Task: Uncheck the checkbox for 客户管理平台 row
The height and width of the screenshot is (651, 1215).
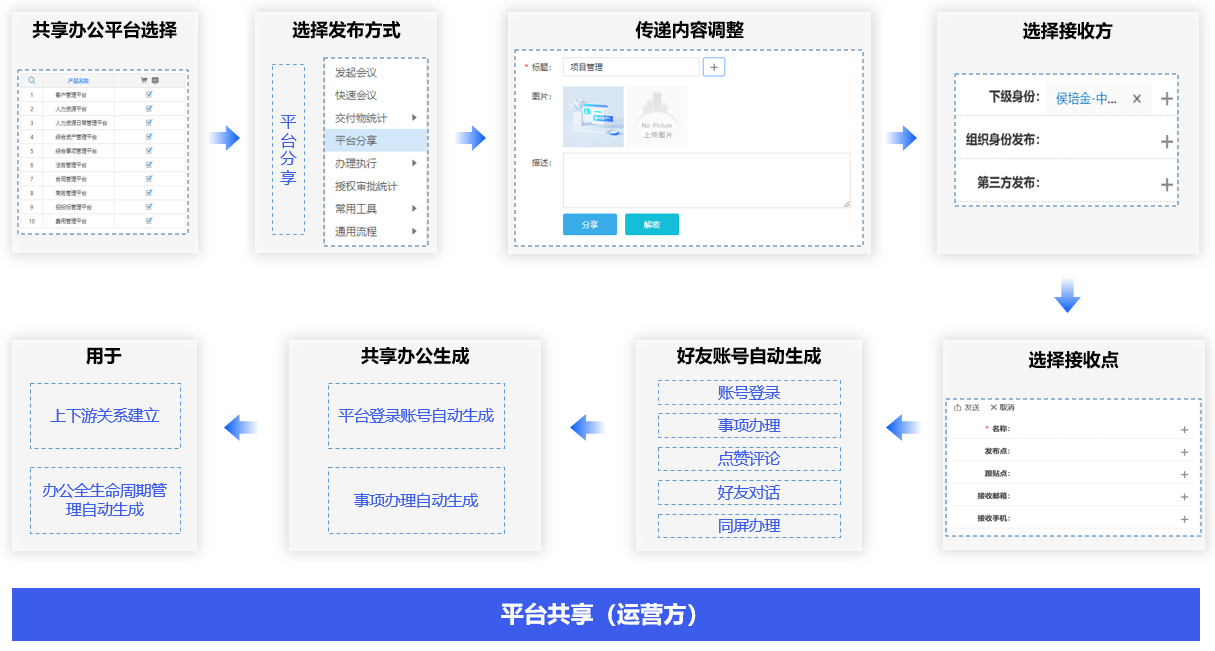Action: pyautogui.click(x=149, y=94)
